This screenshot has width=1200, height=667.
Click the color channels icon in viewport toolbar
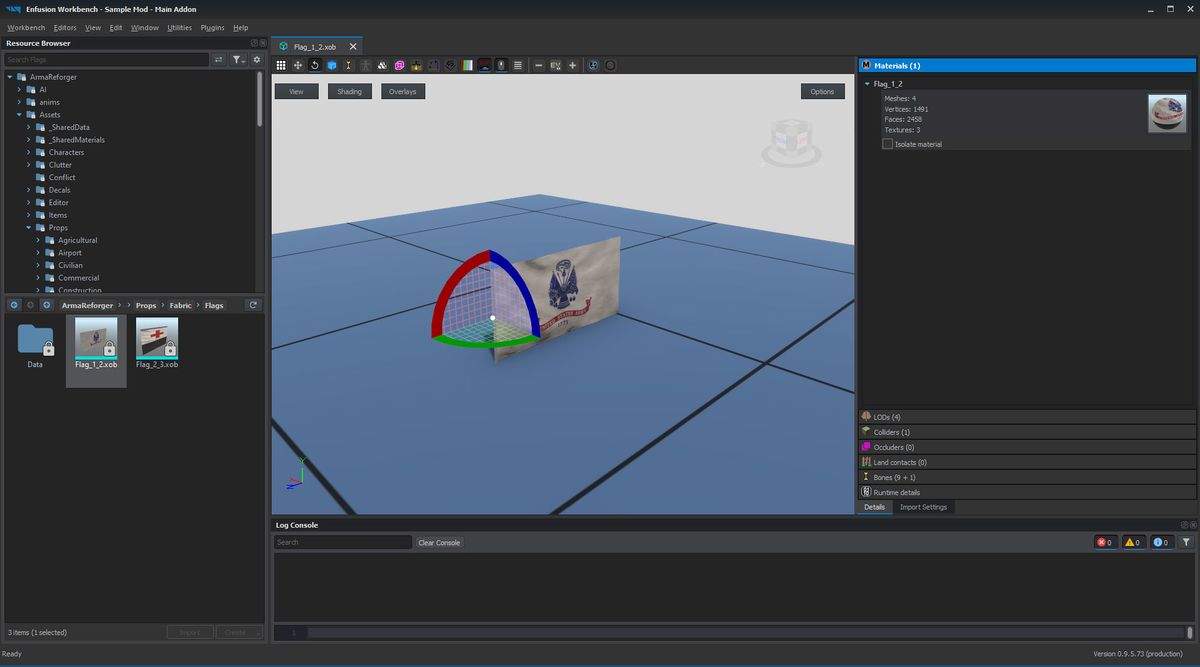467,65
